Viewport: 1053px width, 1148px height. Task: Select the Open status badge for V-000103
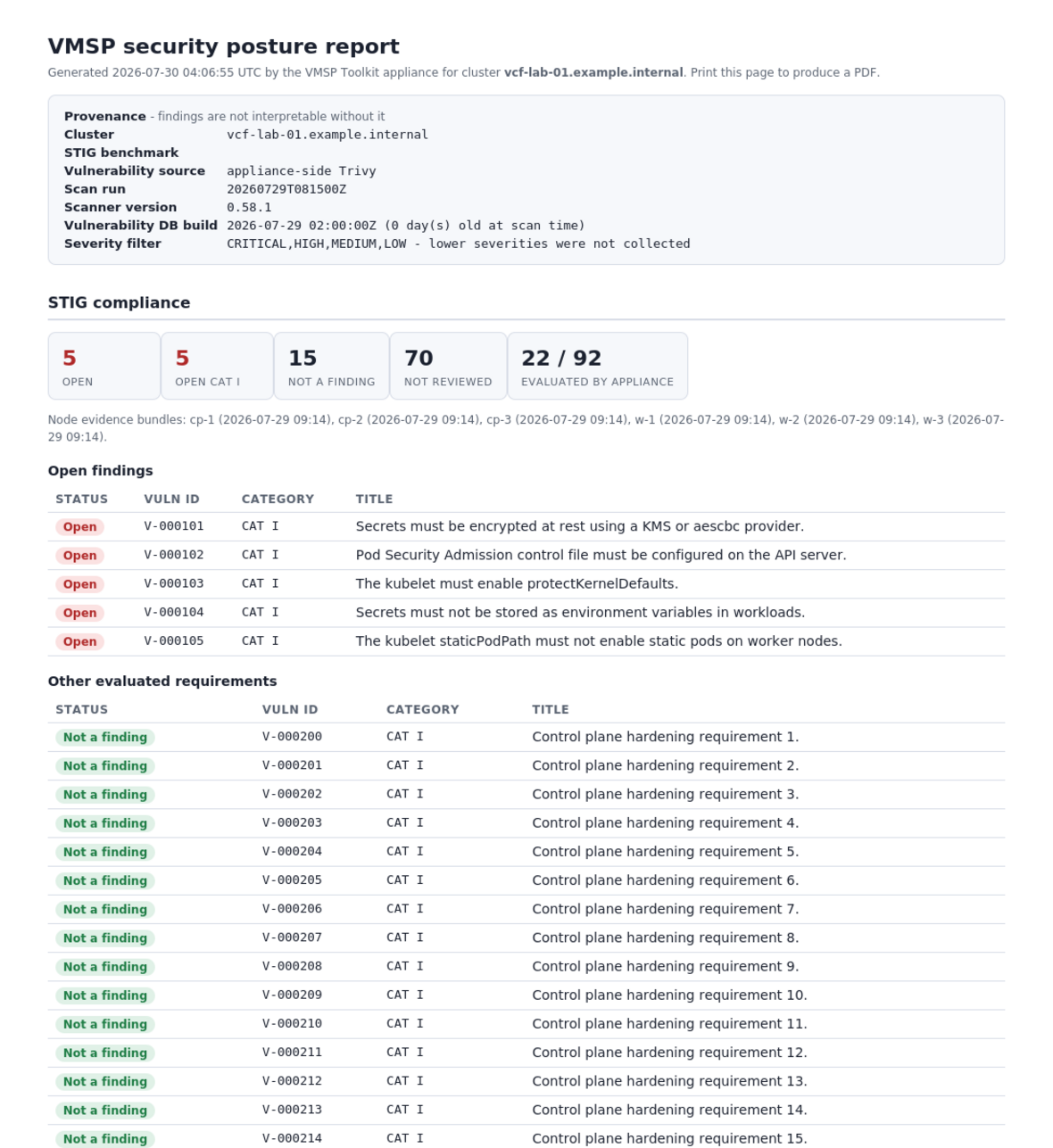[x=79, y=584]
